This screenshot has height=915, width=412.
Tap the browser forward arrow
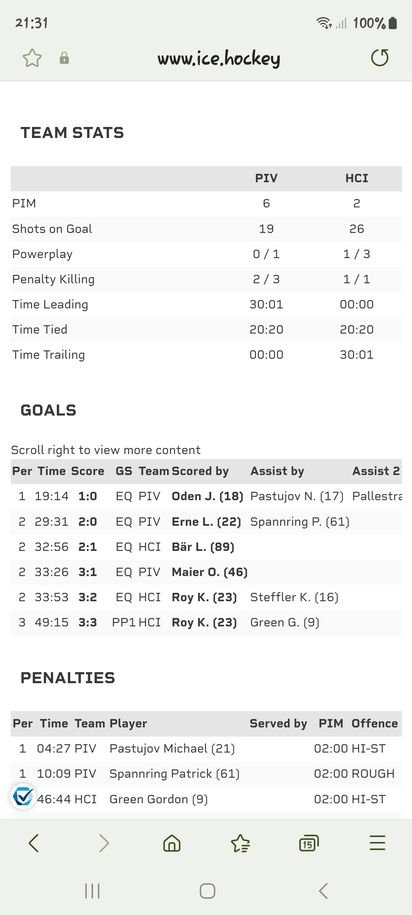(104, 843)
